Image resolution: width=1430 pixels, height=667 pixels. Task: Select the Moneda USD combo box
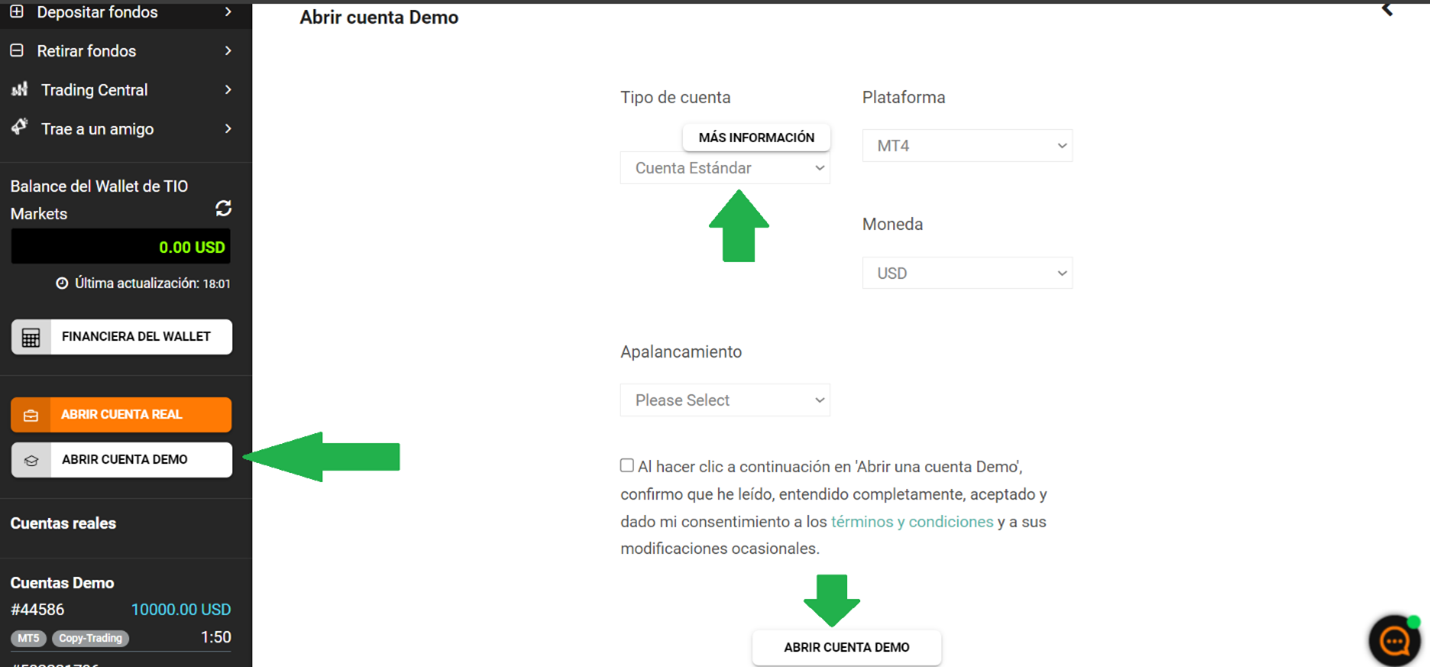(966, 272)
